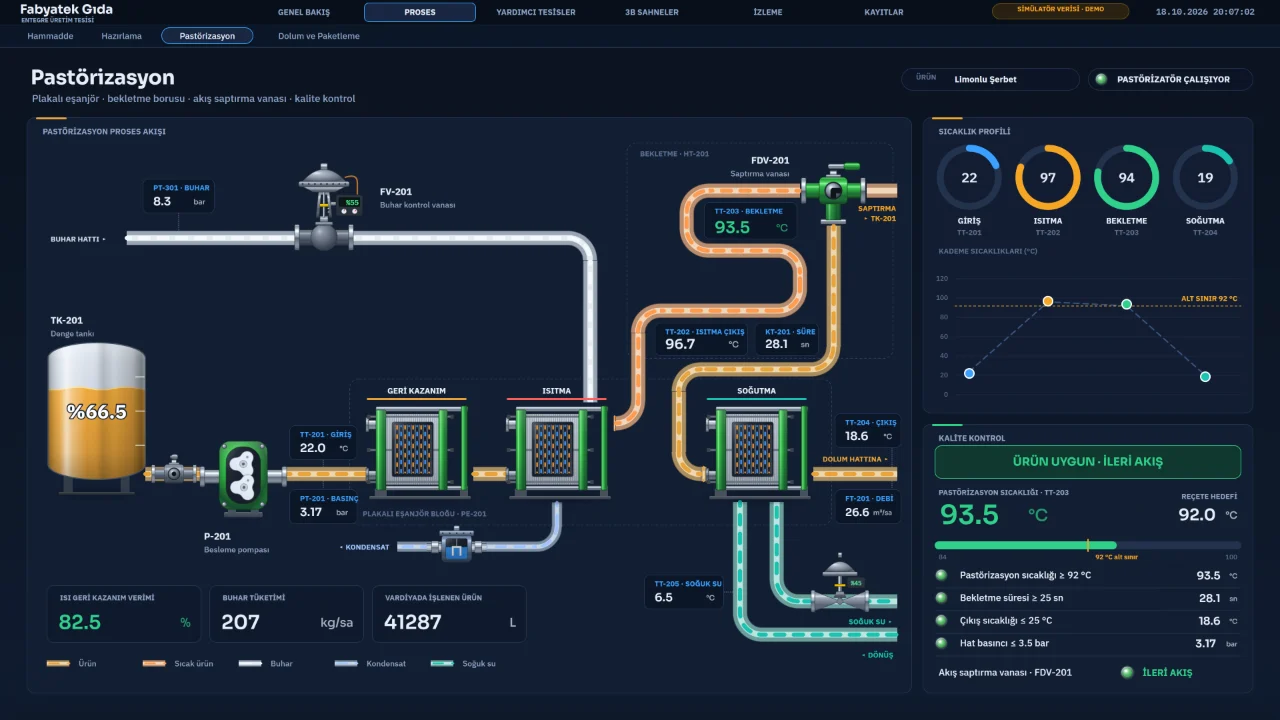Click the Giriş temperature gauge ring
1280x720 pixels.
969,178
